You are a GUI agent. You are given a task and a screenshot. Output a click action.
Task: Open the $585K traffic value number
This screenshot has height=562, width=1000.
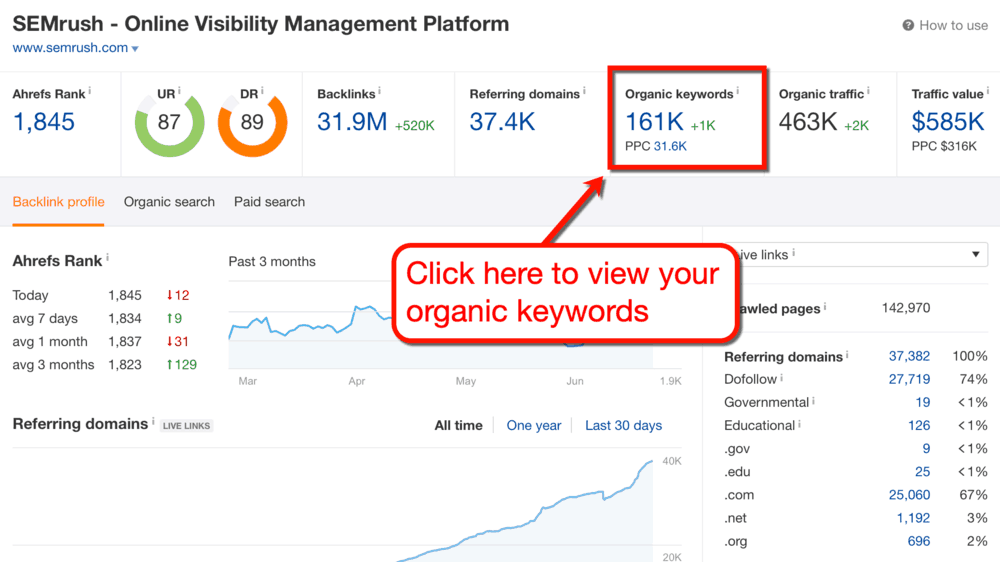(948, 122)
